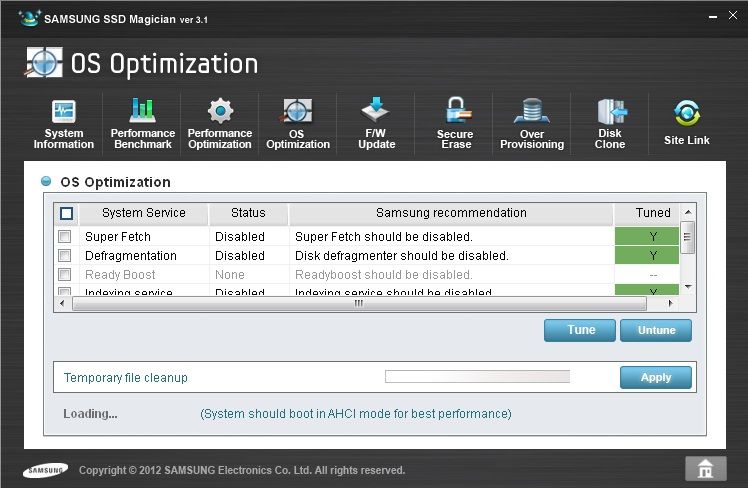Close the SSD Magician window
Screen dimensions: 748x488
point(733,15)
